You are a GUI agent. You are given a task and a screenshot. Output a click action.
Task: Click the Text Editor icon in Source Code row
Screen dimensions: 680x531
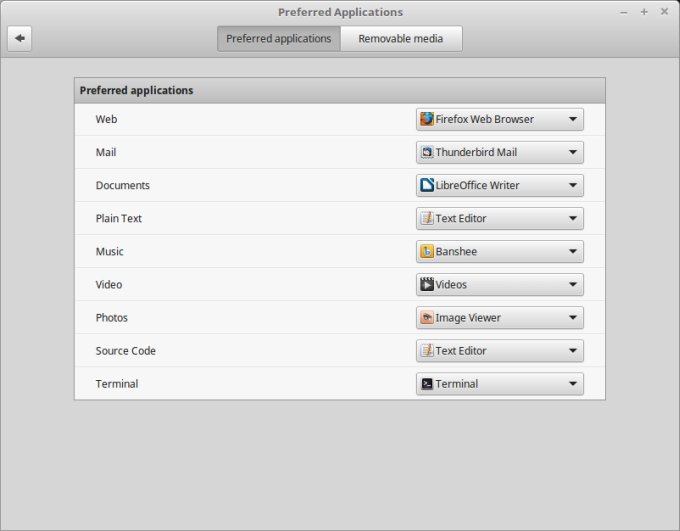click(427, 351)
